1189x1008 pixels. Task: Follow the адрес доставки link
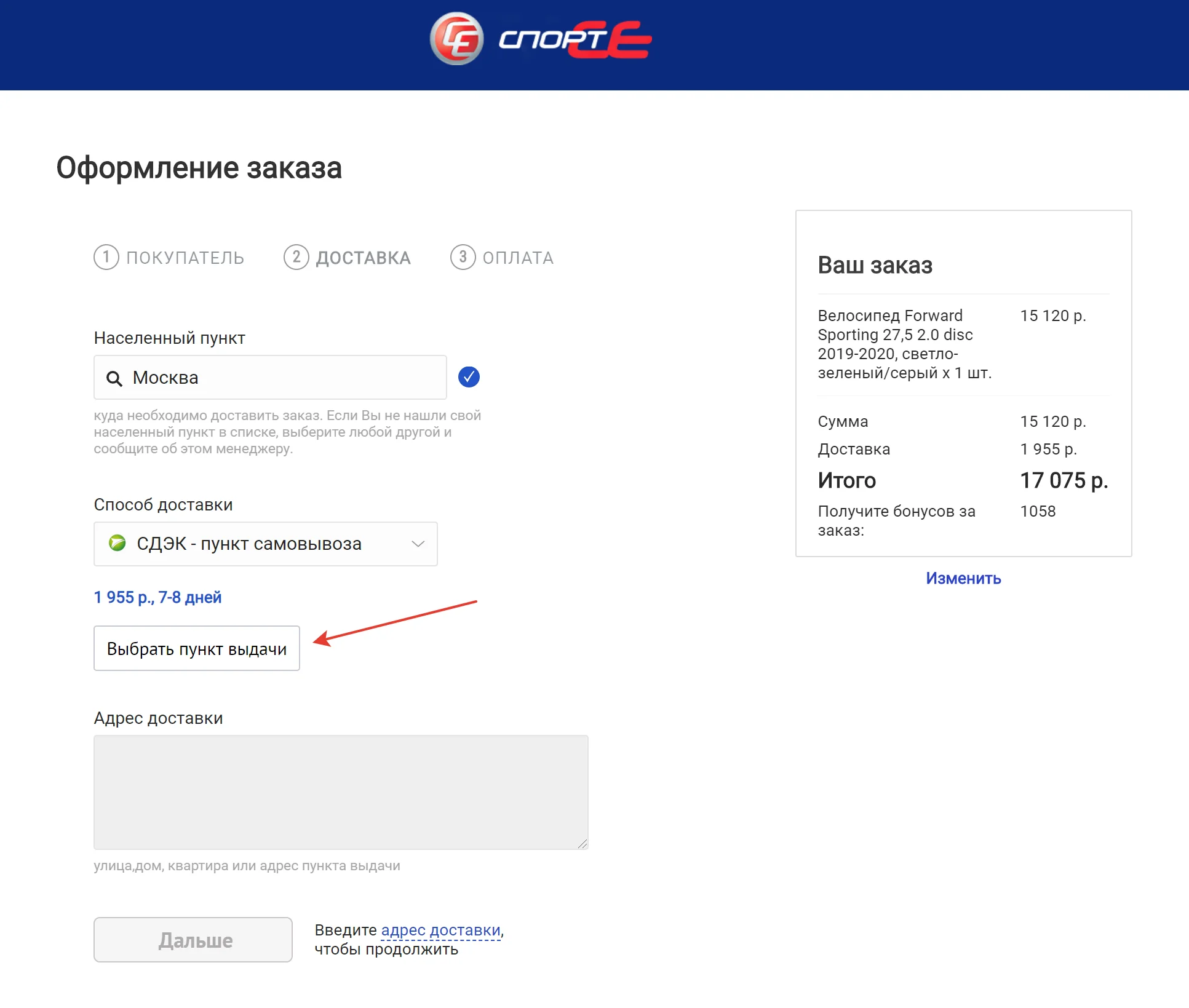click(x=441, y=930)
